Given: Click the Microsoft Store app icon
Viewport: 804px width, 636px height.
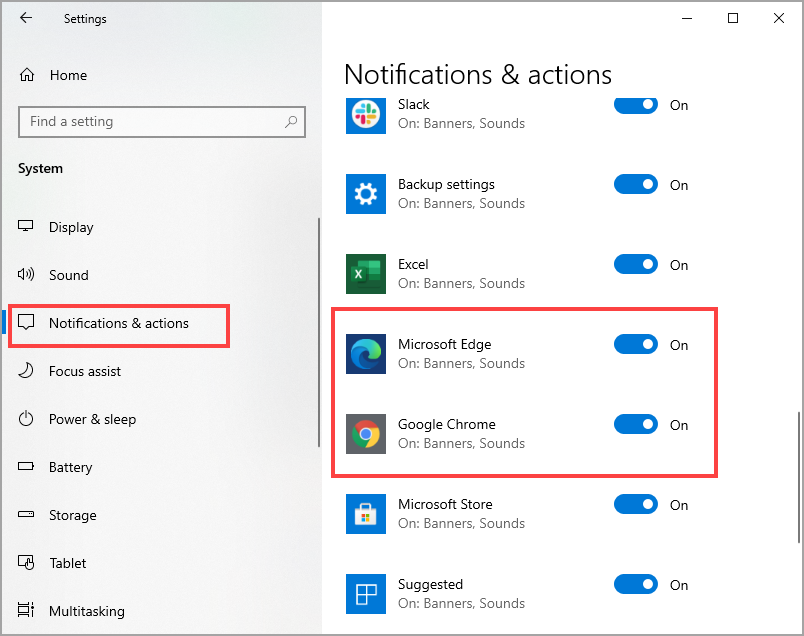Looking at the screenshot, I should click(x=366, y=514).
